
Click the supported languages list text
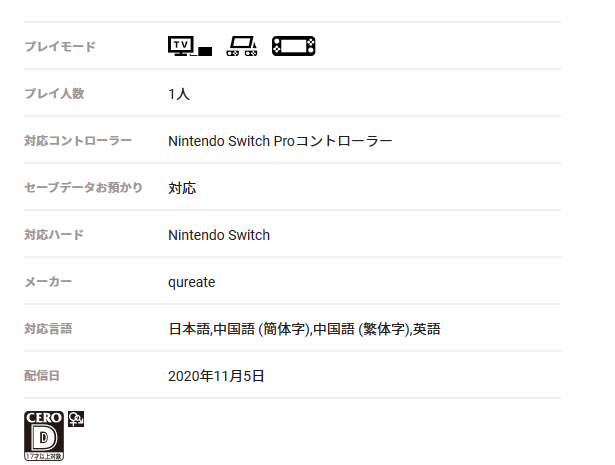point(304,329)
